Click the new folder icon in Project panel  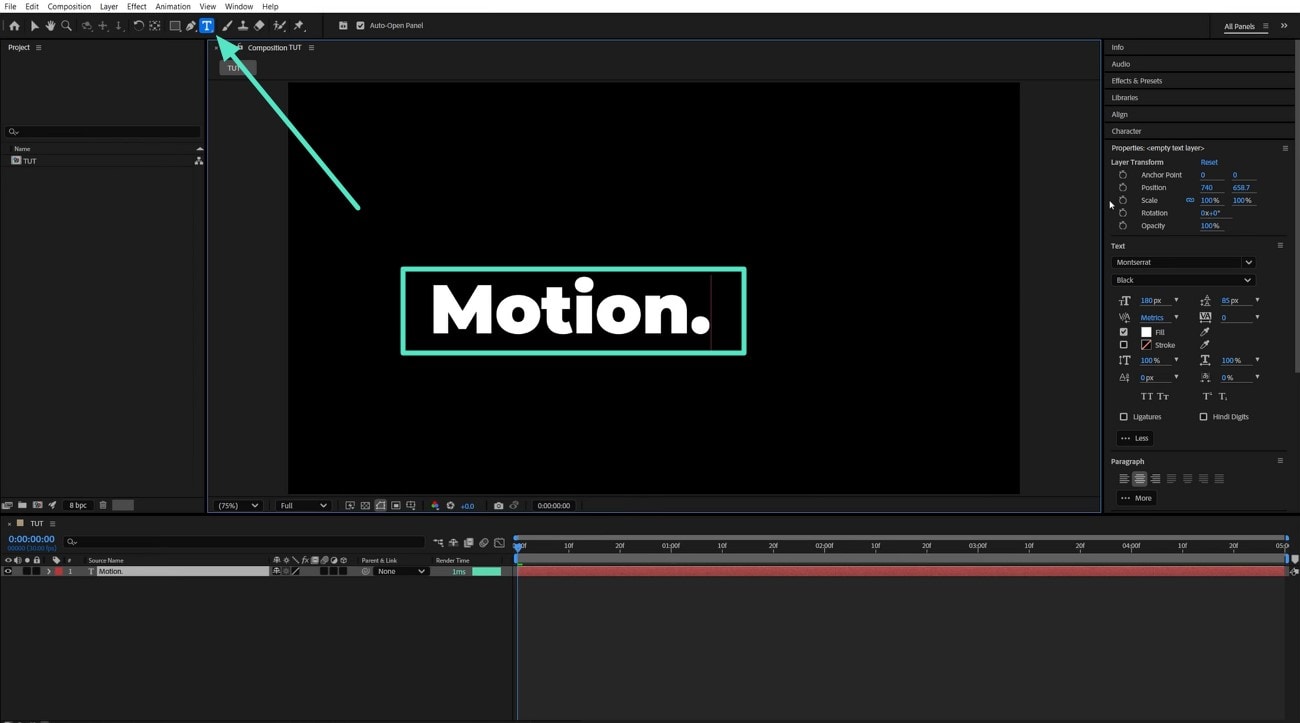coord(22,505)
